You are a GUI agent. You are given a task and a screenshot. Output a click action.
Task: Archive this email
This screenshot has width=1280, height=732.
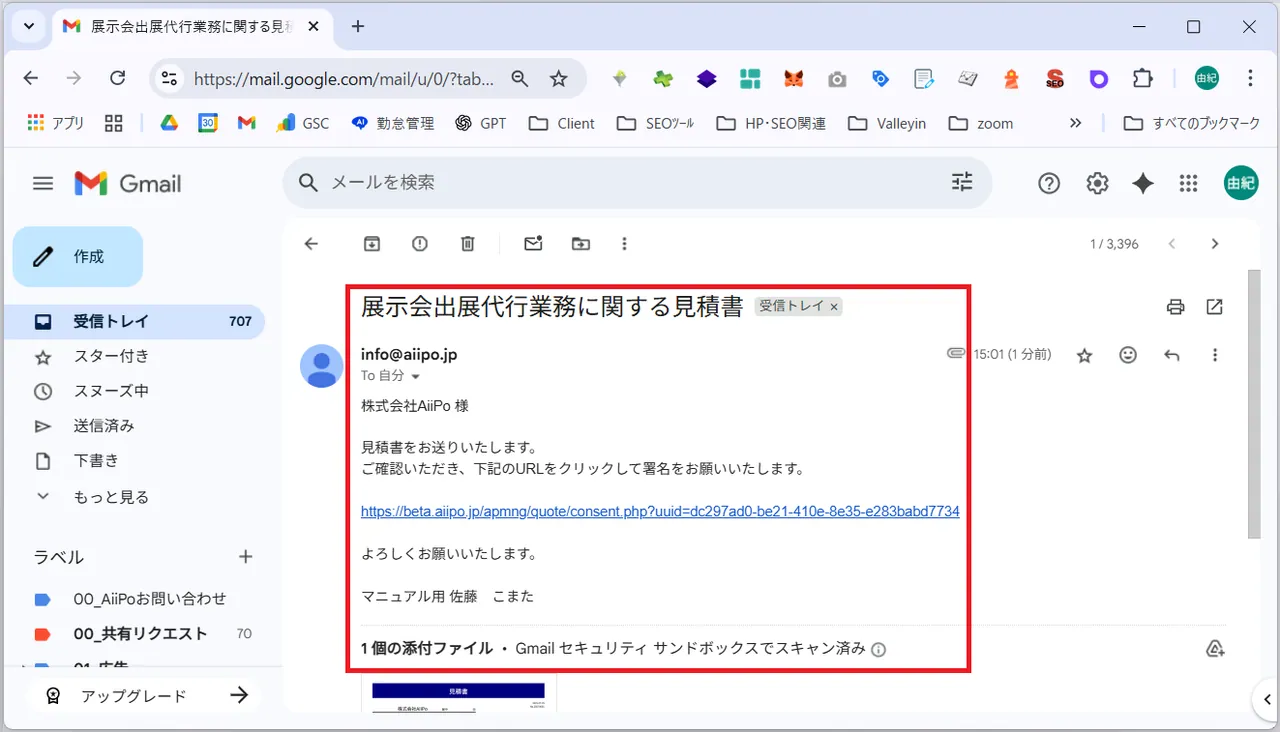click(372, 244)
